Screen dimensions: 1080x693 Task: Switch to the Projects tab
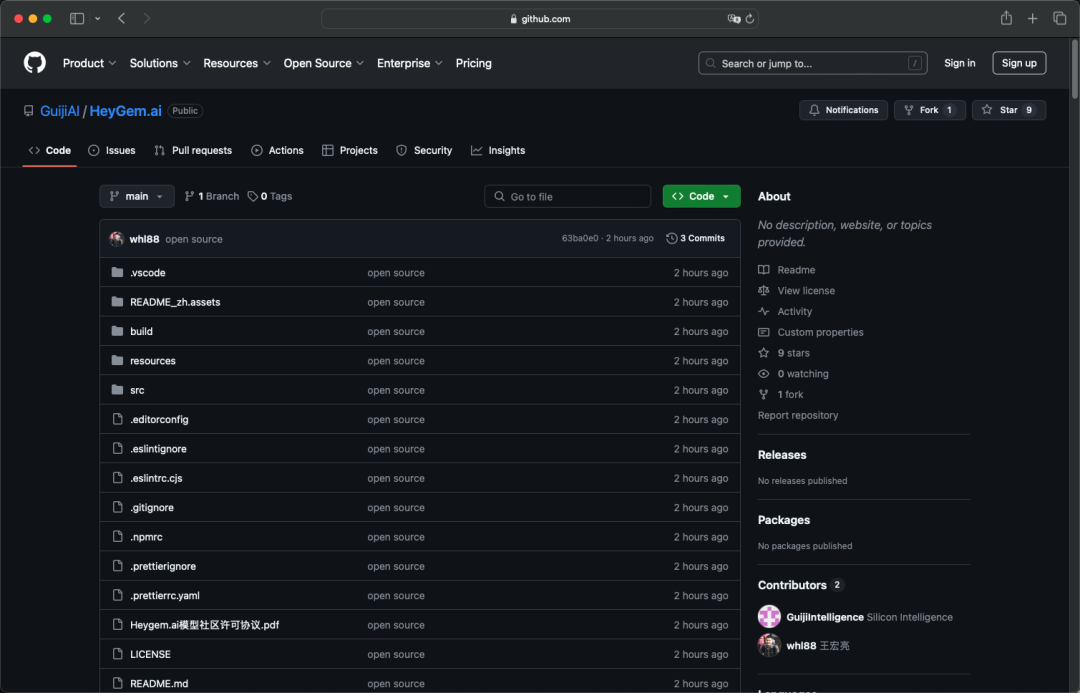(350, 150)
